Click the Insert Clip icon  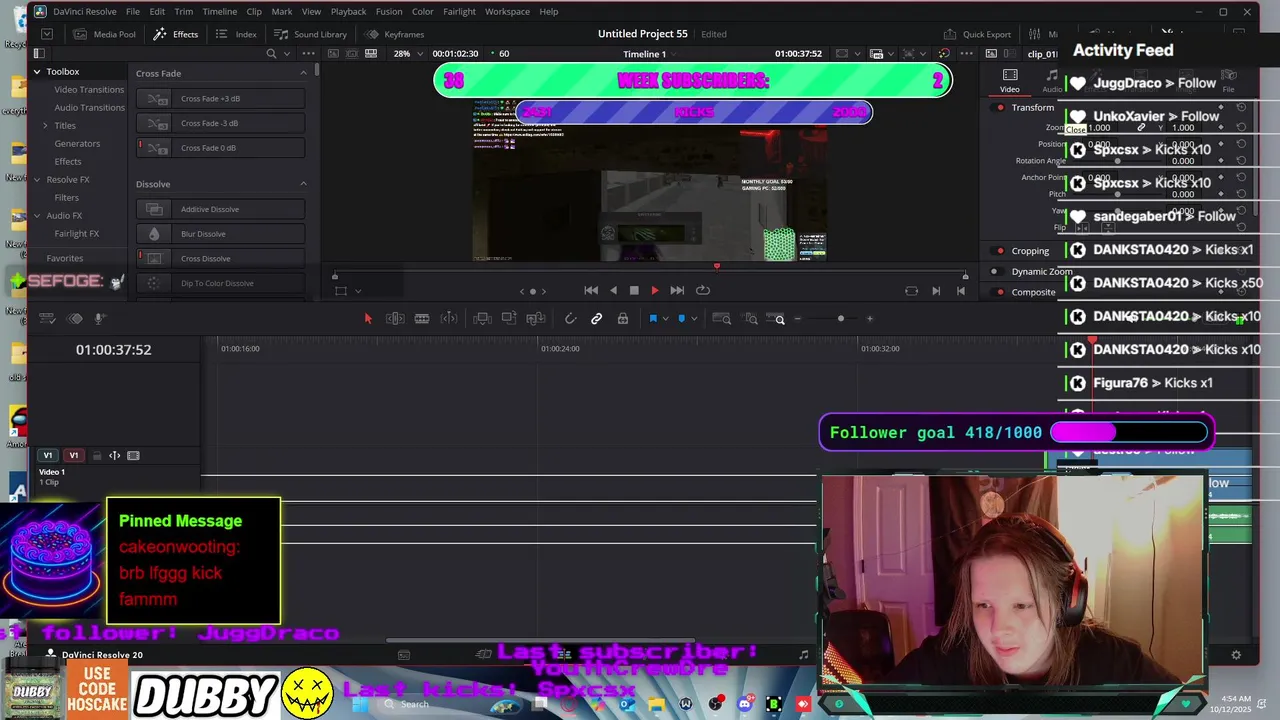pyautogui.click(x=482, y=319)
